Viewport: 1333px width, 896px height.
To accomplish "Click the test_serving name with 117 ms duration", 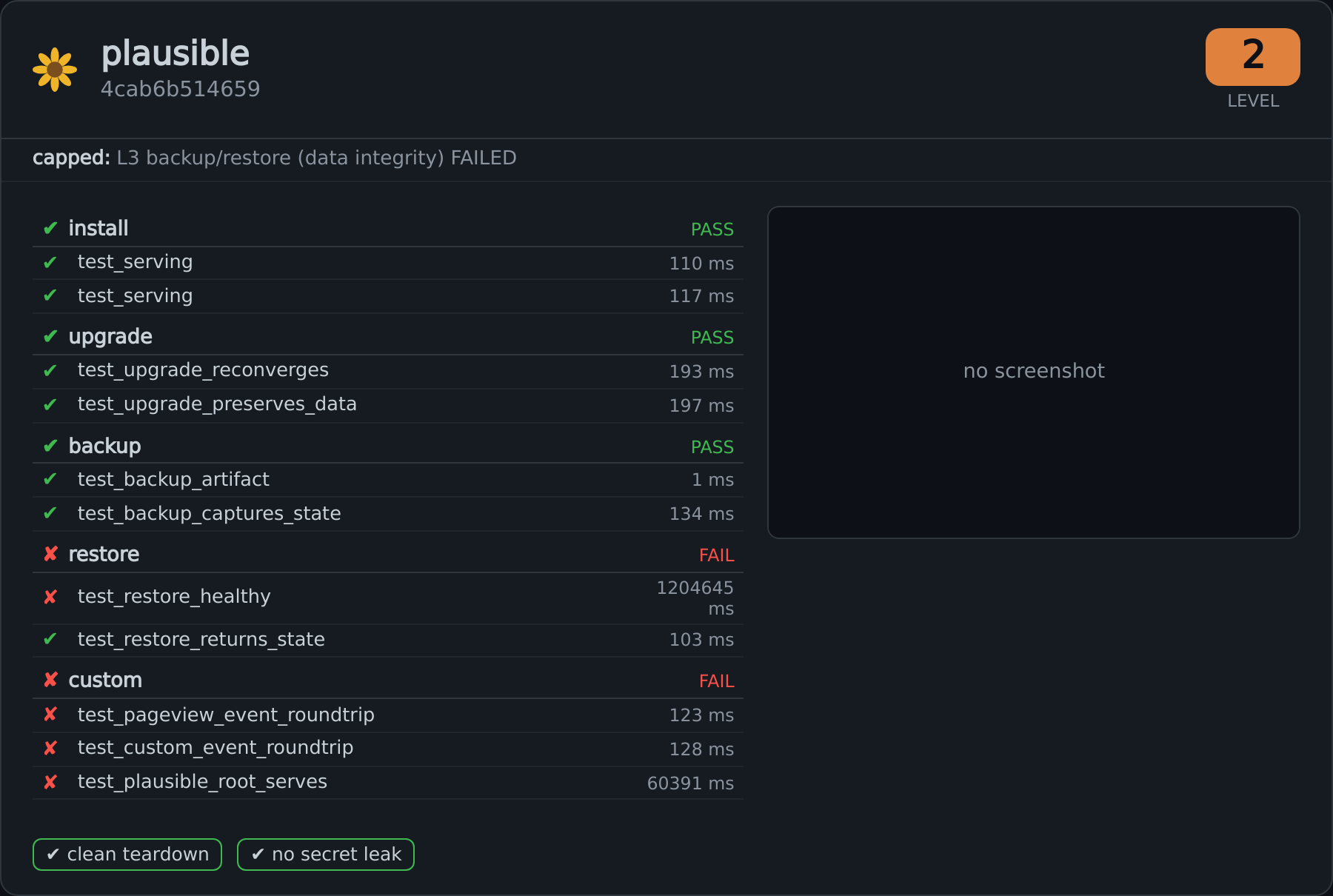I will pyautogui.click(x=136, y=296).
